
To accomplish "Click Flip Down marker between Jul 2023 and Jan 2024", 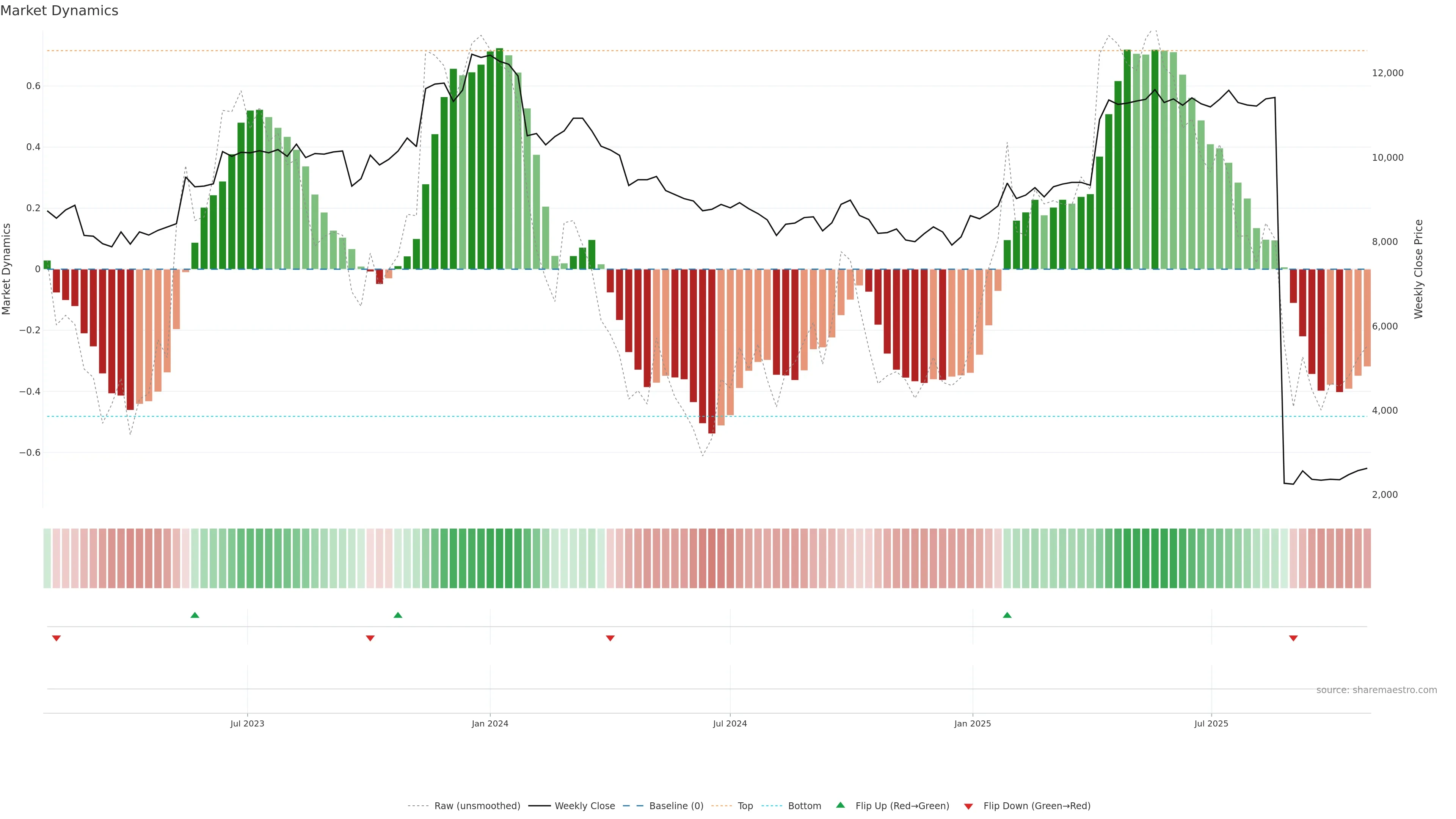I will (370, 638).
